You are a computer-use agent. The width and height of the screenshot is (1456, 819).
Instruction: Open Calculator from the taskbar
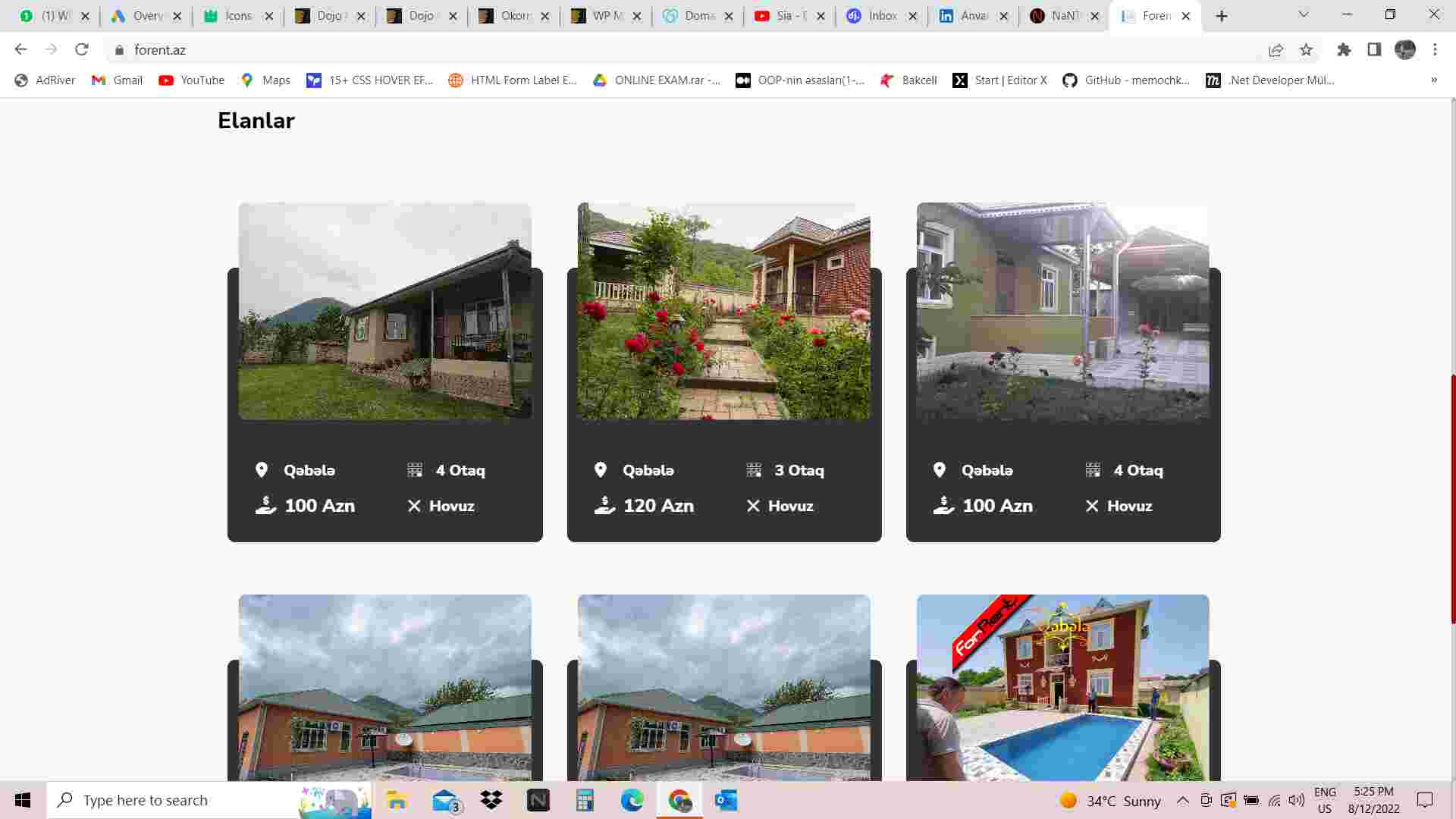[585, 800]
